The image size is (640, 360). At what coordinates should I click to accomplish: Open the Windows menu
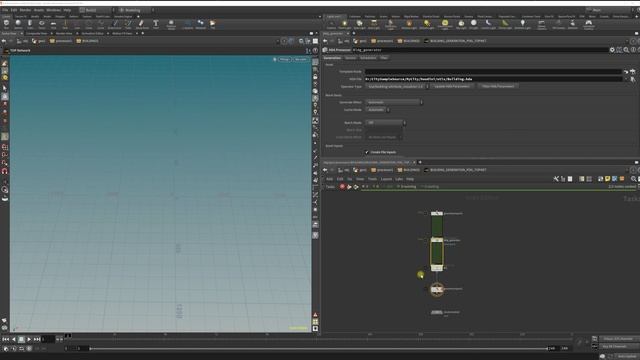pos(53,10)
